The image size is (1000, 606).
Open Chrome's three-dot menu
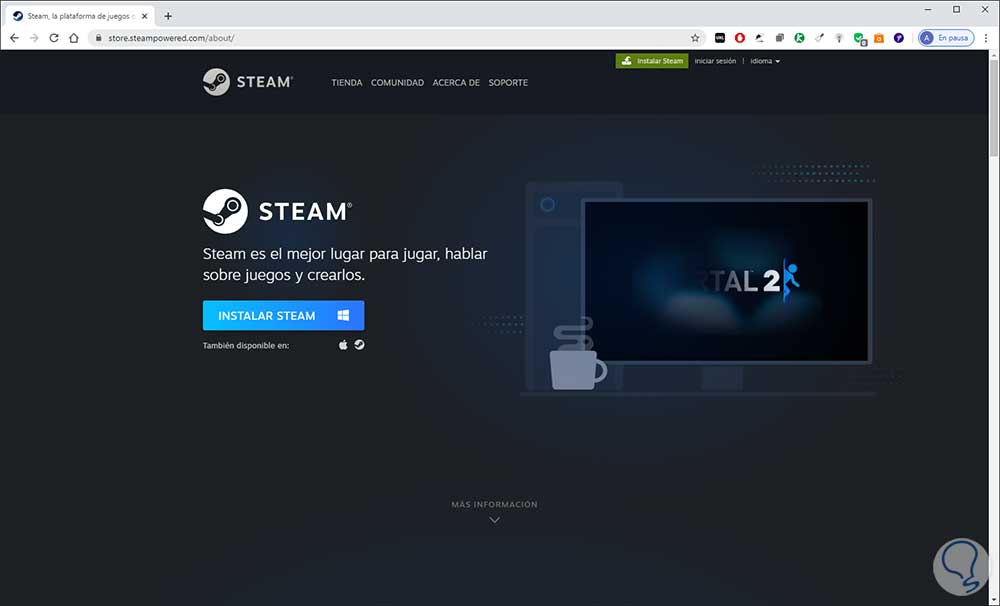click(x=986, y=38)
